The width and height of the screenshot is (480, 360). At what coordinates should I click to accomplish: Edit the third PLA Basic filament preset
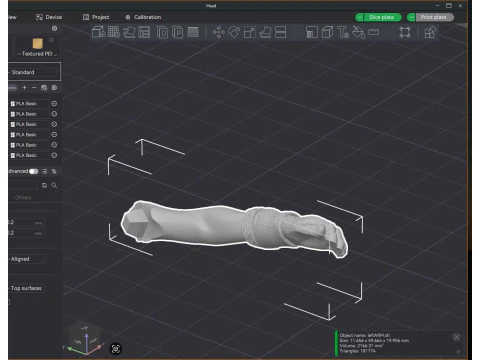tap(54, 124)
